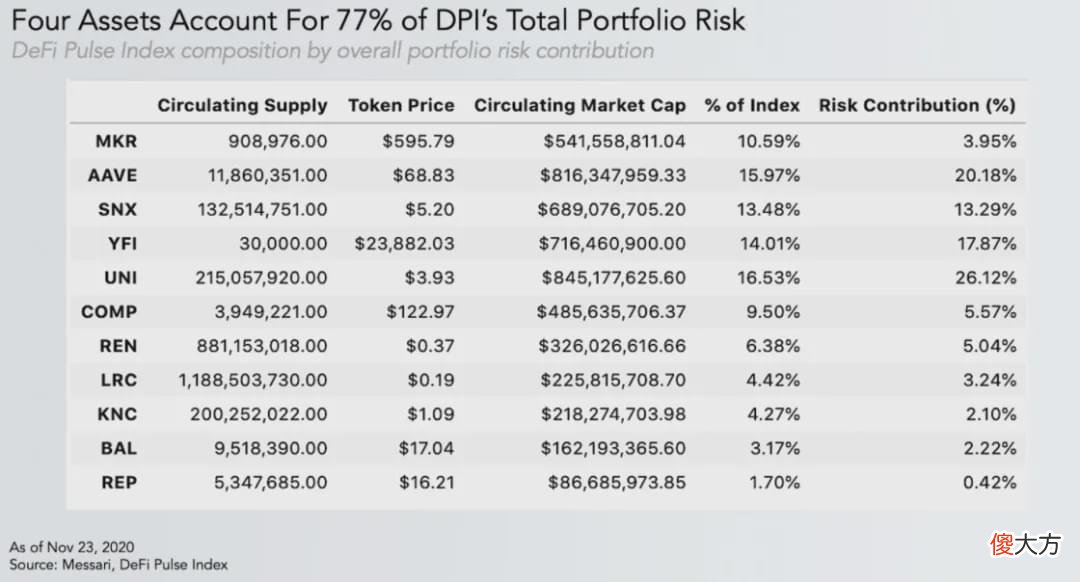Click the AAVE ticker label
This screenshot has height=582, width=1080.
[112, 176]
